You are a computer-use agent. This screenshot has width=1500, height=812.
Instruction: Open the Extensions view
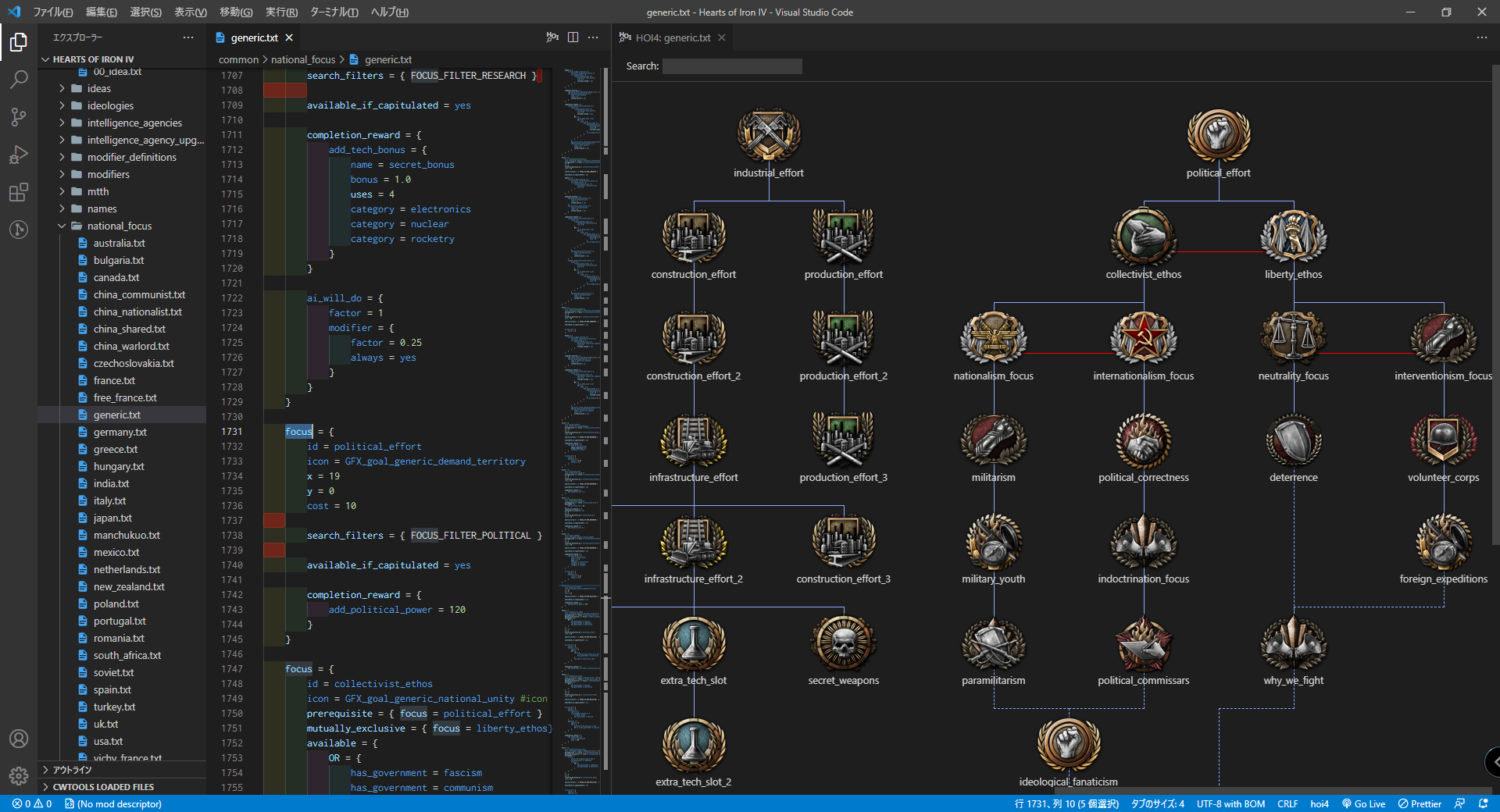[x=19, y=192]
